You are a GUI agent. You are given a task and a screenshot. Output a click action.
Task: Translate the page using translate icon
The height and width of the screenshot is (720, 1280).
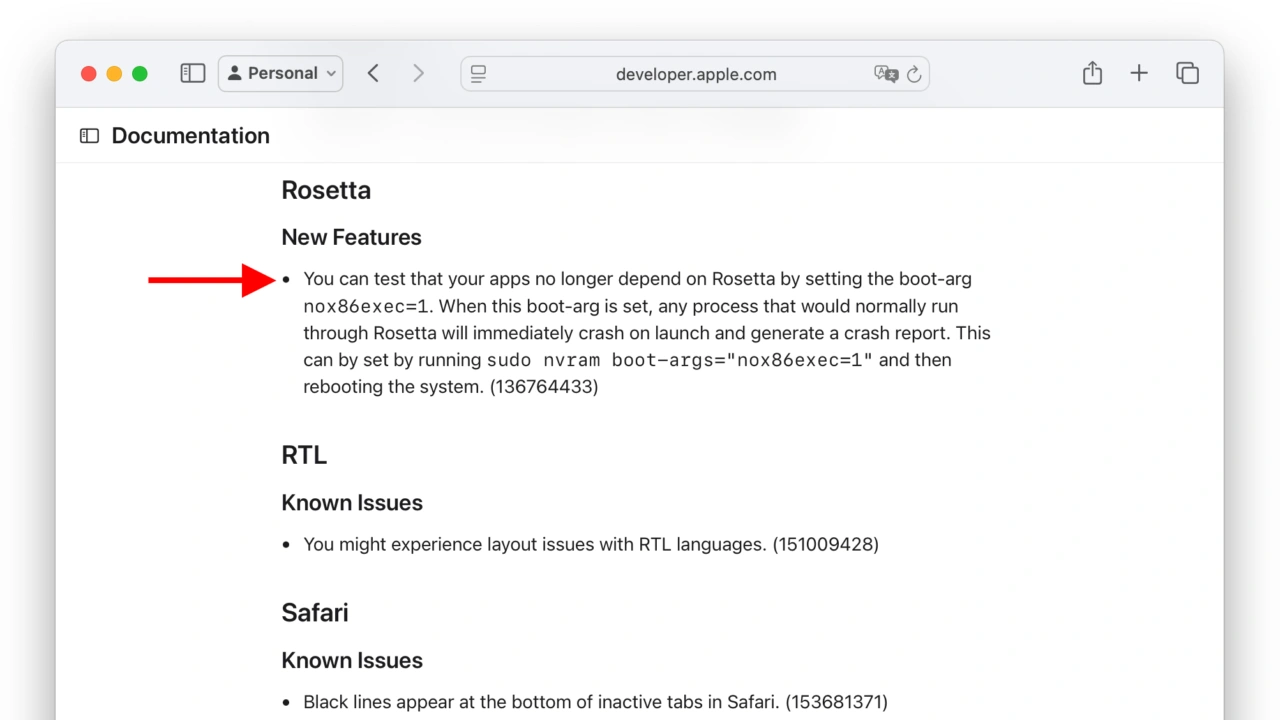click(x=885, y=74)
